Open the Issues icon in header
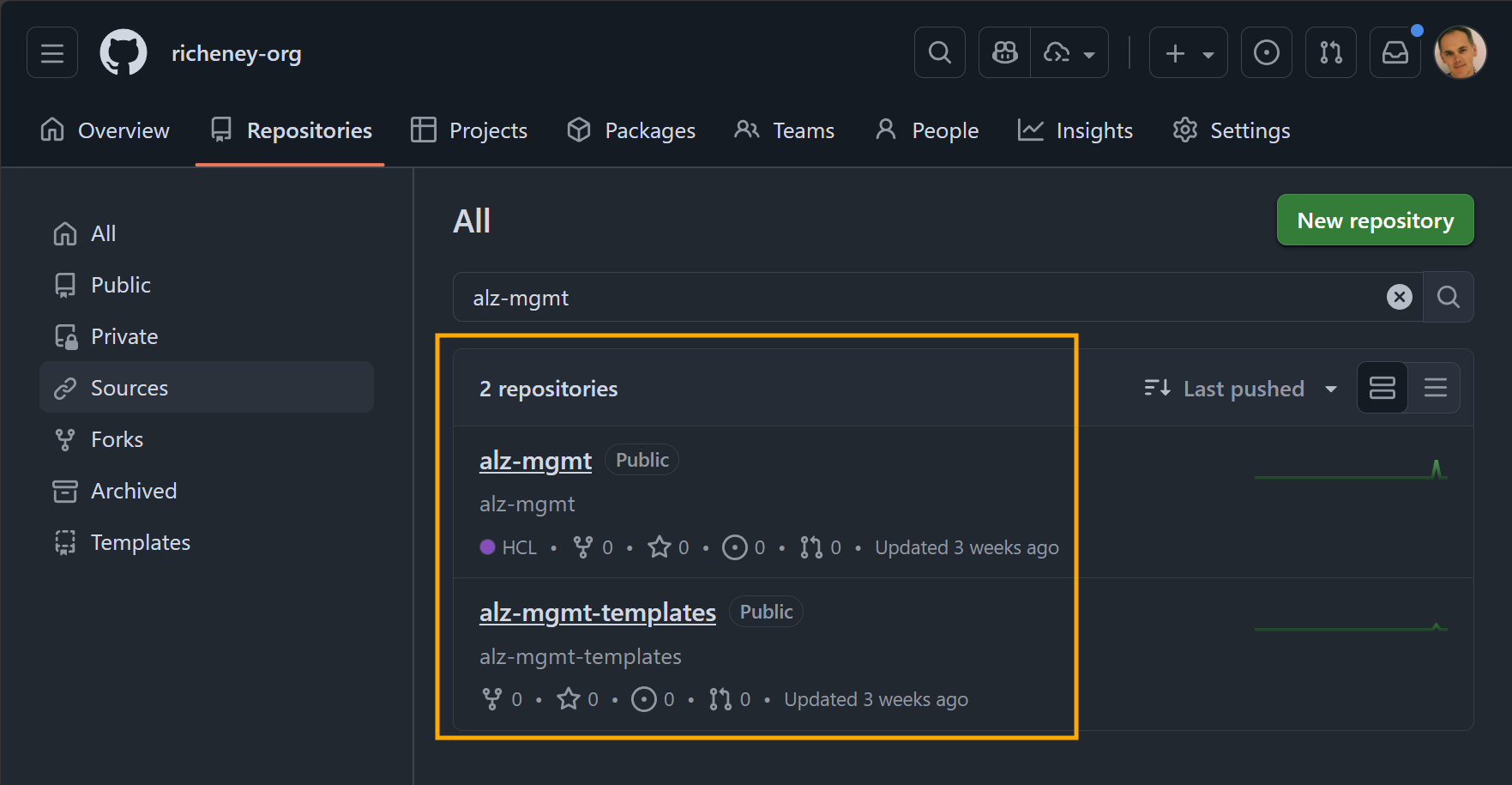 pos(1266,53)
